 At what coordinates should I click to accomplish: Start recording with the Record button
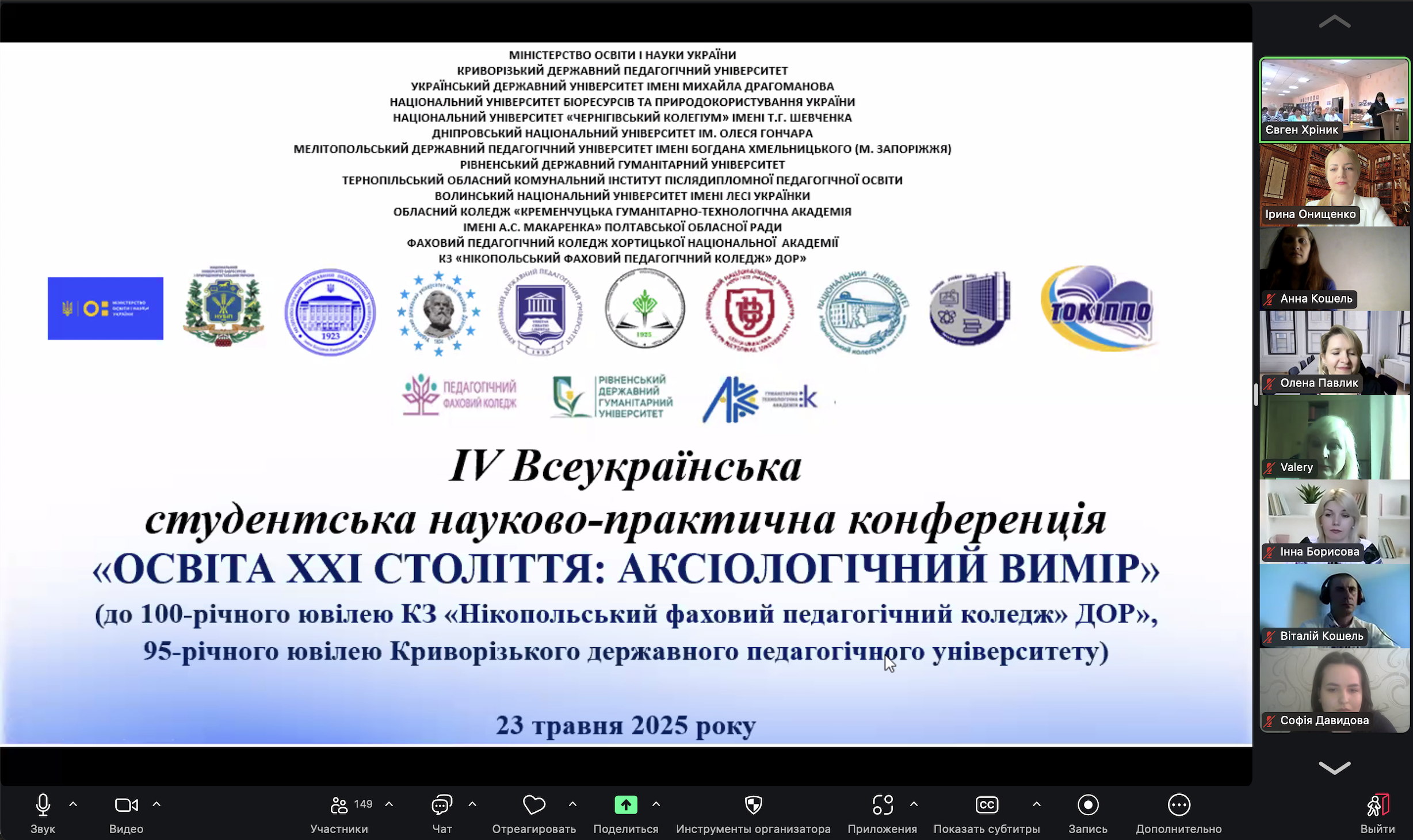[x=1087, y=805]
